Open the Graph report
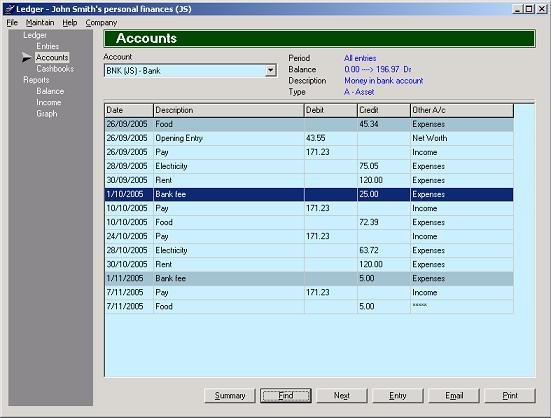Viewport: 551px width, 418px height. tap(47, 113)
